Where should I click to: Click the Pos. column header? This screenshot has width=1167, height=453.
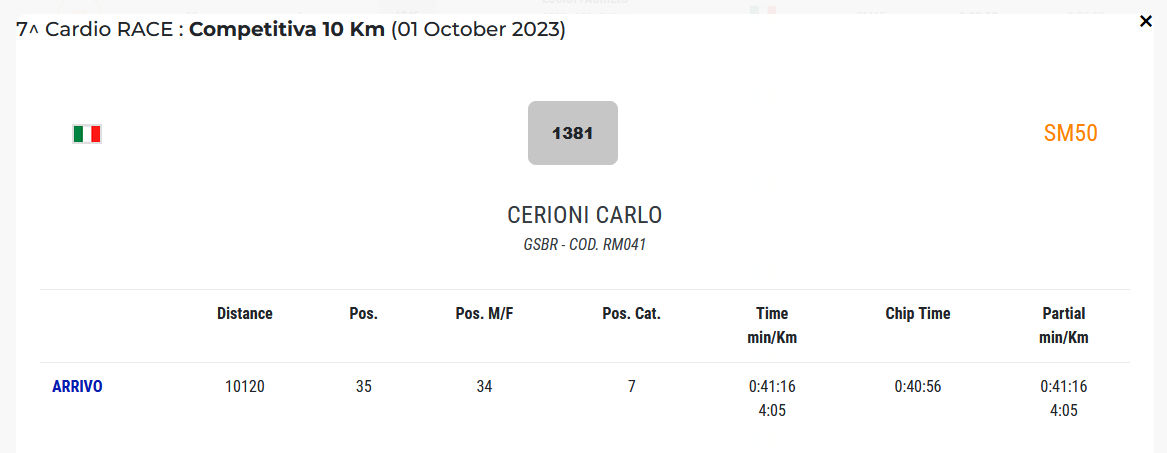pos(363,313)
